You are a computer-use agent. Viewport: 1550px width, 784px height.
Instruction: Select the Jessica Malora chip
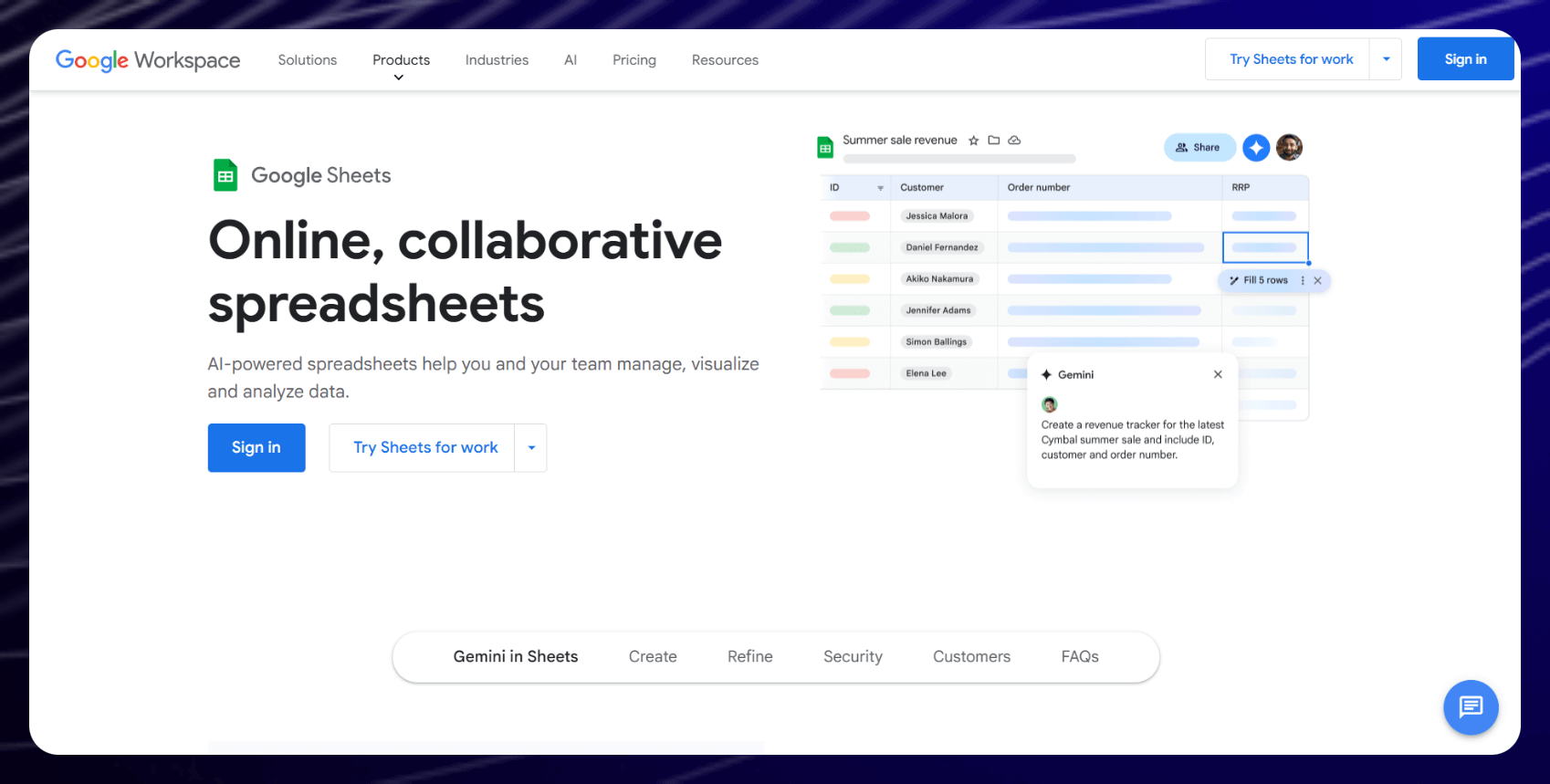[x=937, y=216]
